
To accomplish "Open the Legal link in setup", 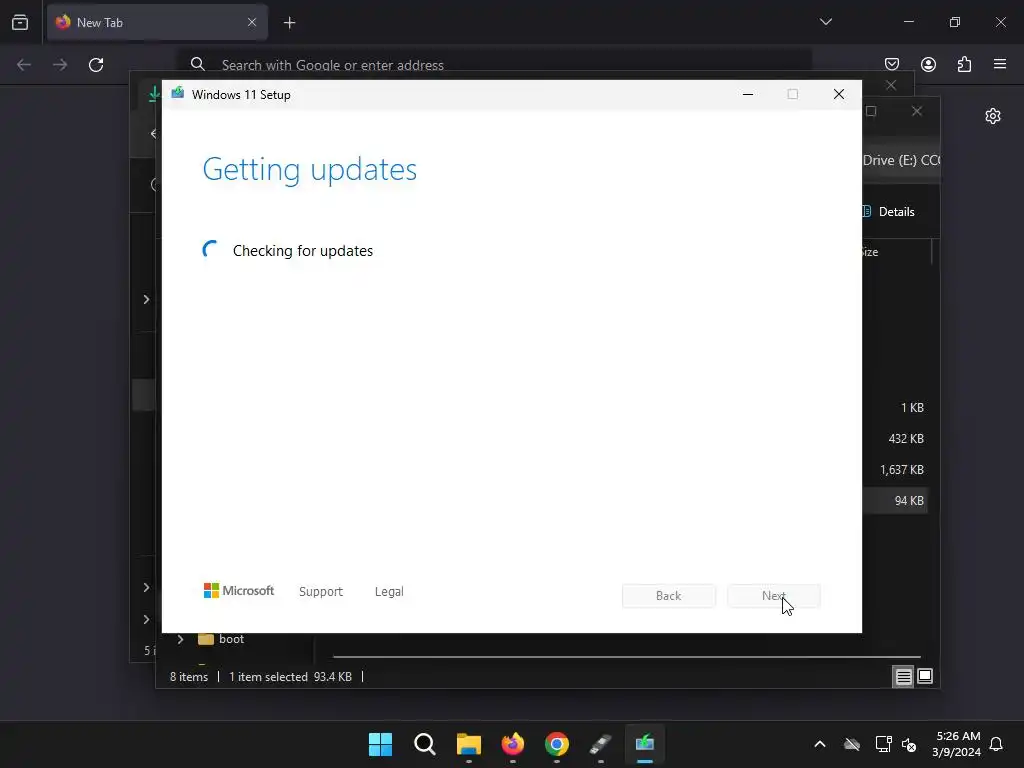I will [389, 592].
